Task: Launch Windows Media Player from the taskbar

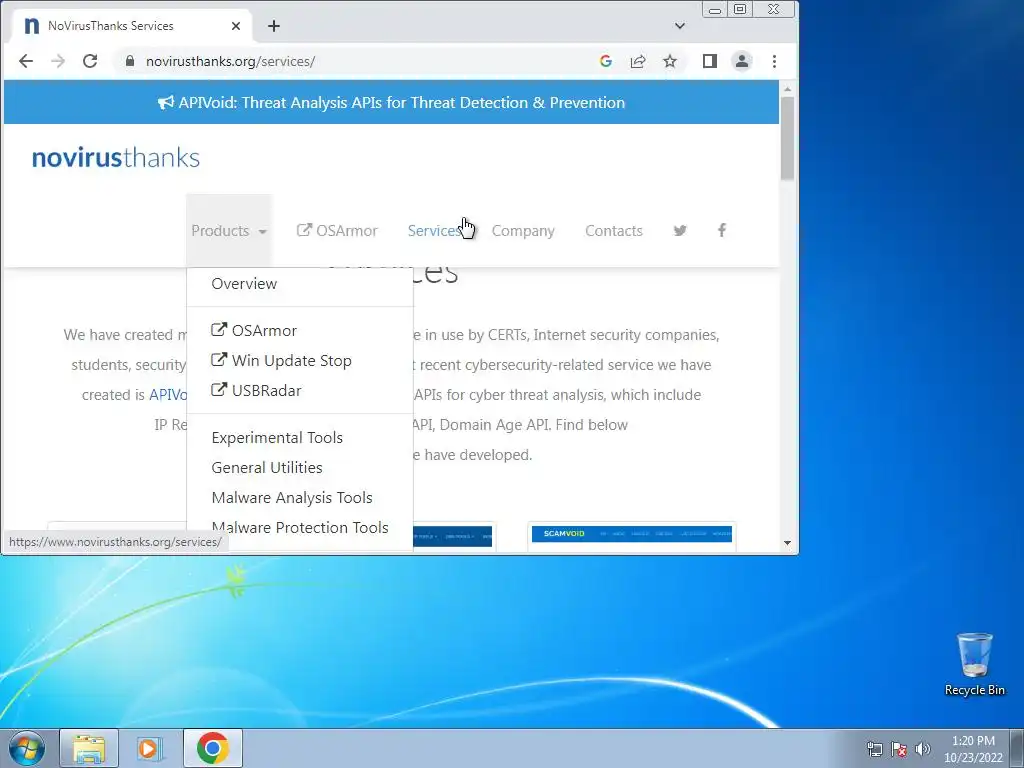Action: point(150,748)
